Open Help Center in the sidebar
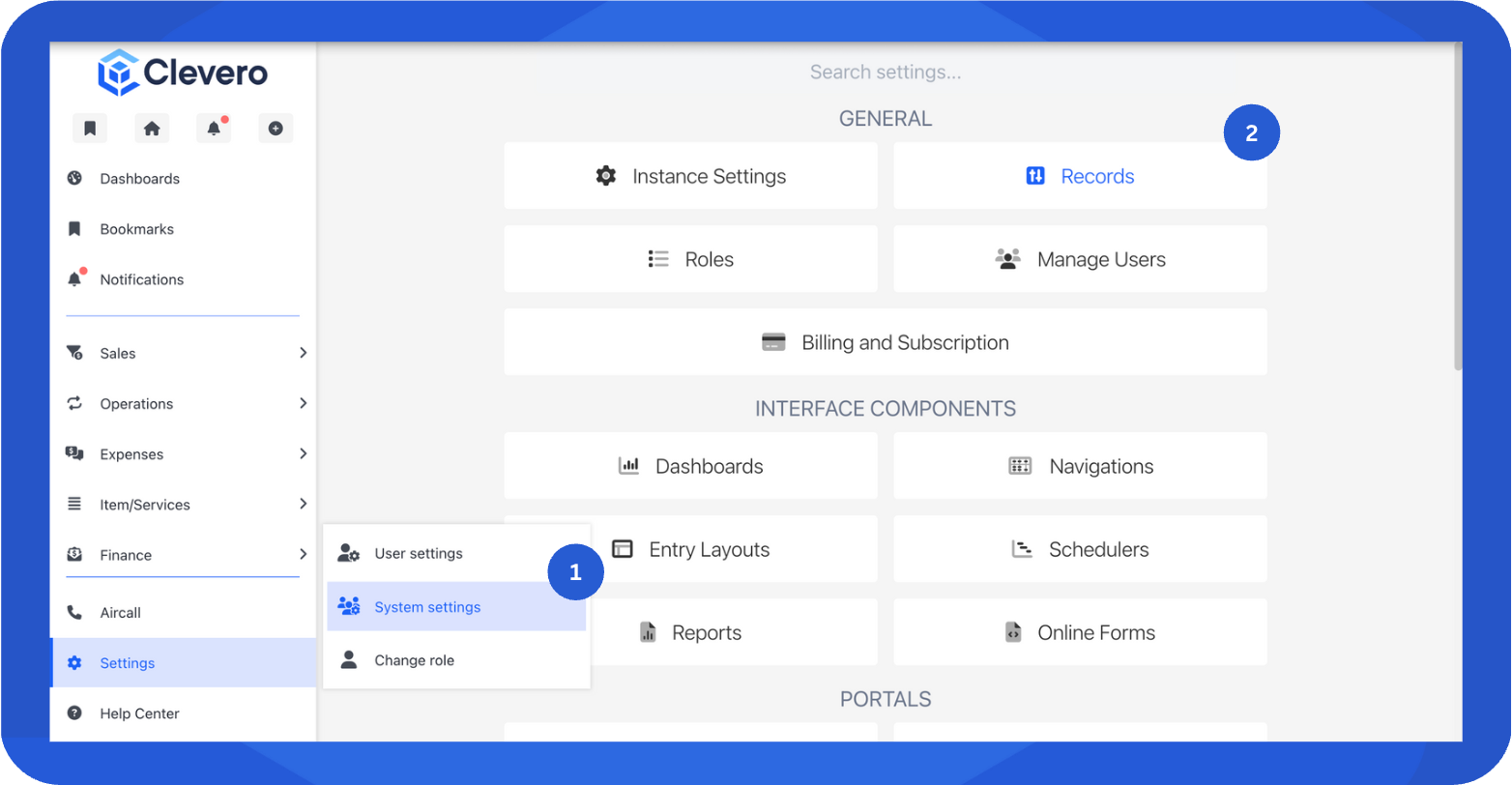 [x=184, y=713]
